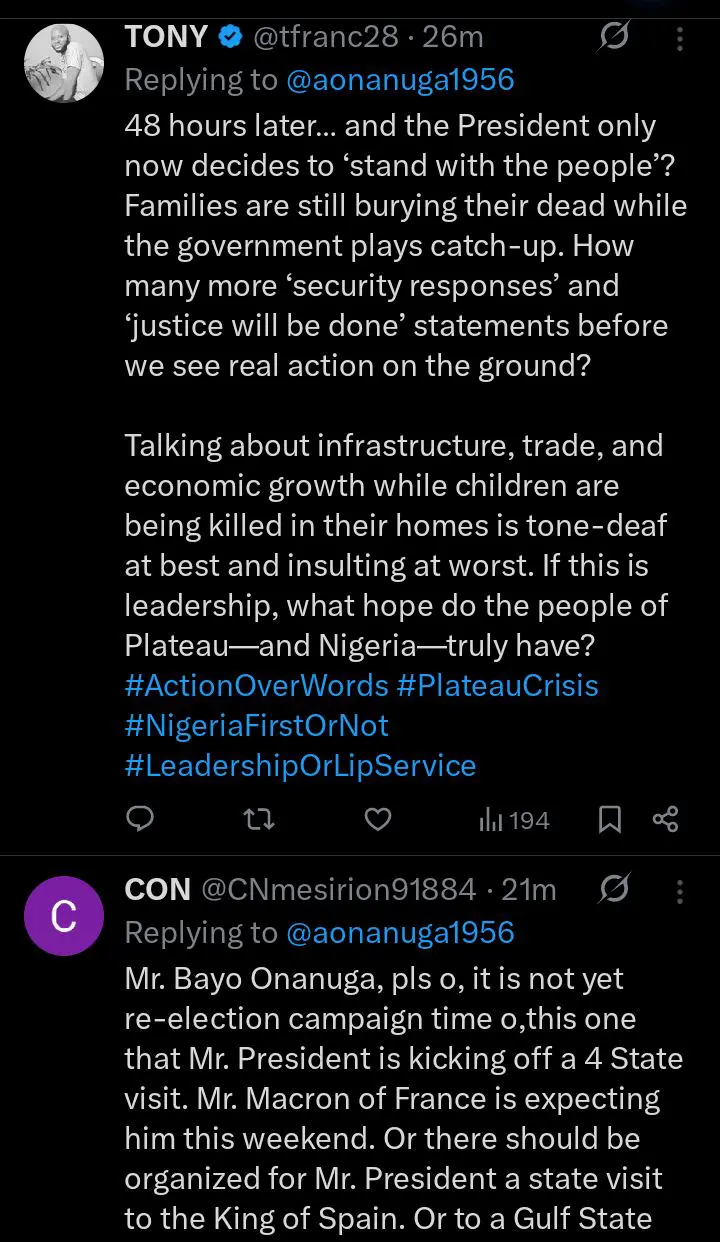Tap the #NigeriaFirstOrNot hashtag
The width and height of the screenshot is (720, 1242).
coord(257,726)
